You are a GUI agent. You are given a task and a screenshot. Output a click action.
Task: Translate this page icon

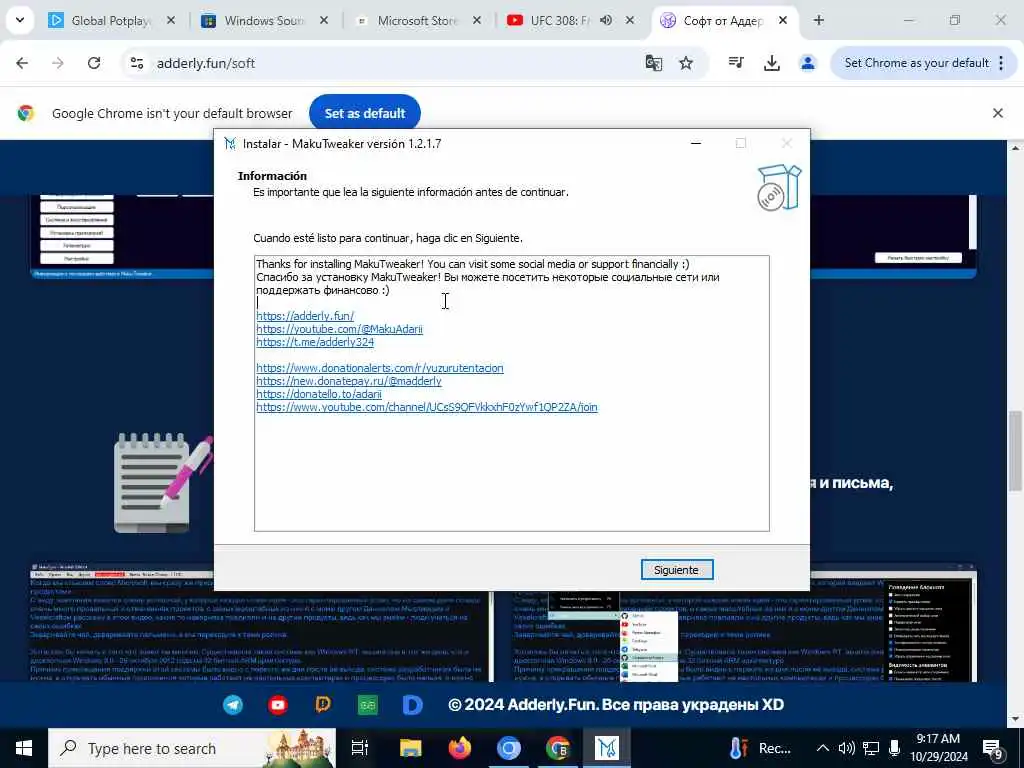(654, 63)
